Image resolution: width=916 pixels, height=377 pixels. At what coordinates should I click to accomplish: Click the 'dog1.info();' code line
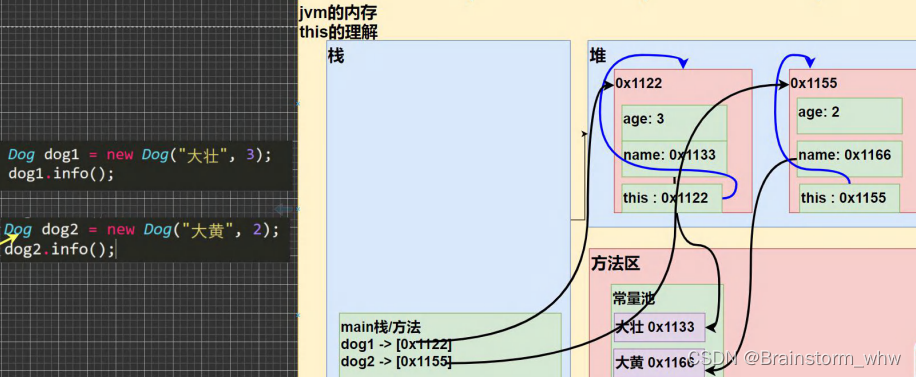pos(61,174)
